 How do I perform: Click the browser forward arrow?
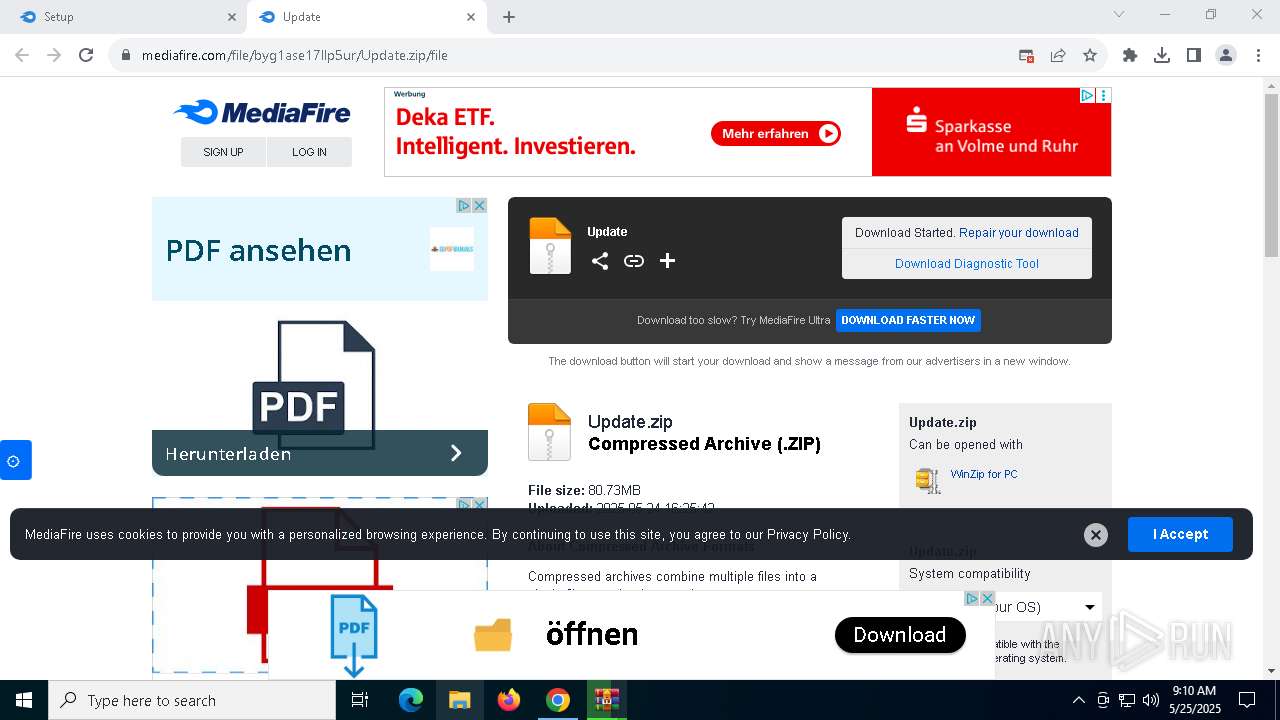pos(54,56)
